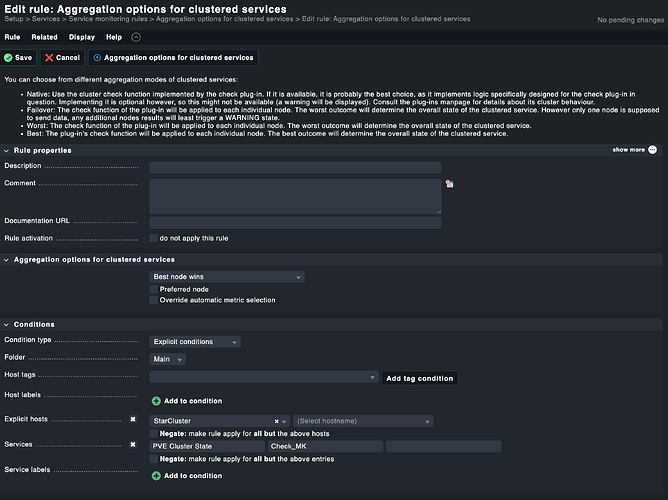Click the show more ellipsis icon in Rule properties
Screen dimensions: 668x500
[x=652, y=149]
